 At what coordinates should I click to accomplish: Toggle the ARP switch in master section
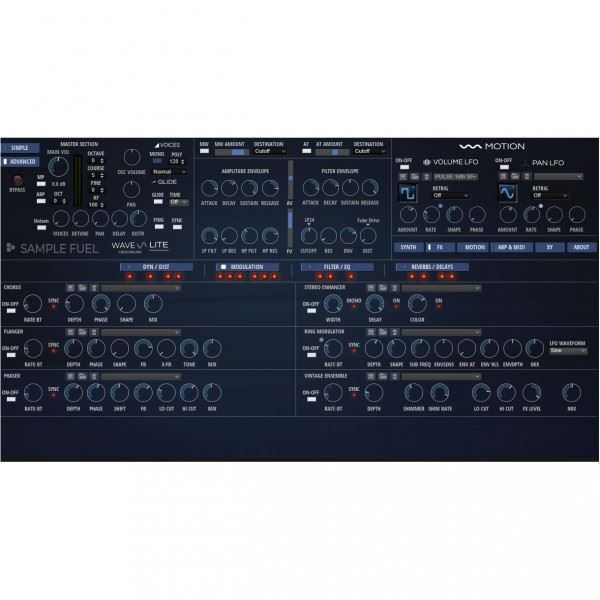click(41, 201)
